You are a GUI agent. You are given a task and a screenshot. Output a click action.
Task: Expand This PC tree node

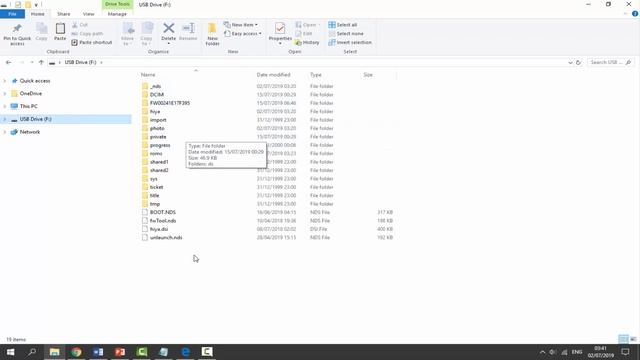5,106
